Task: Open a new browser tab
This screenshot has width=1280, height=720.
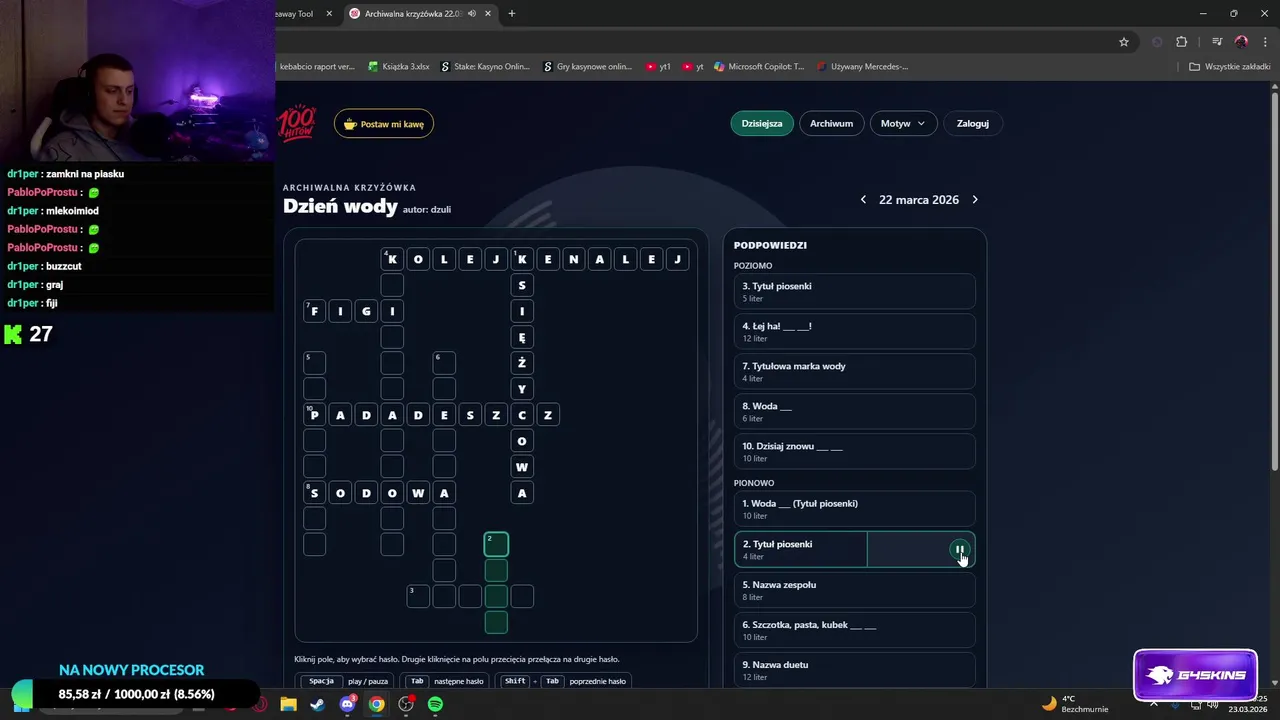Action: (x=512, y=14)
